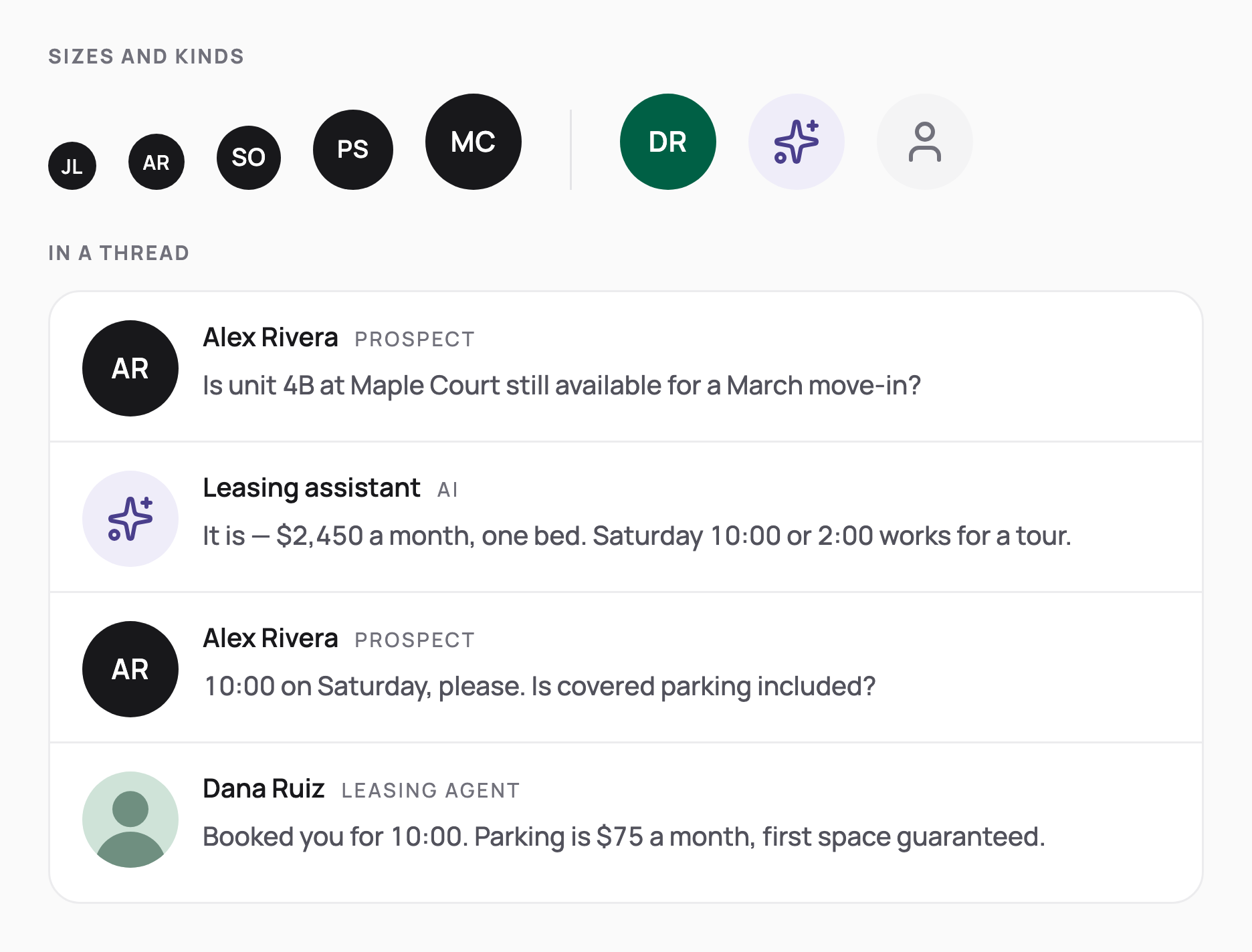Screen dimensions: 1252x952
Task: Click the JL initials avatar
Action: [72, 166]
